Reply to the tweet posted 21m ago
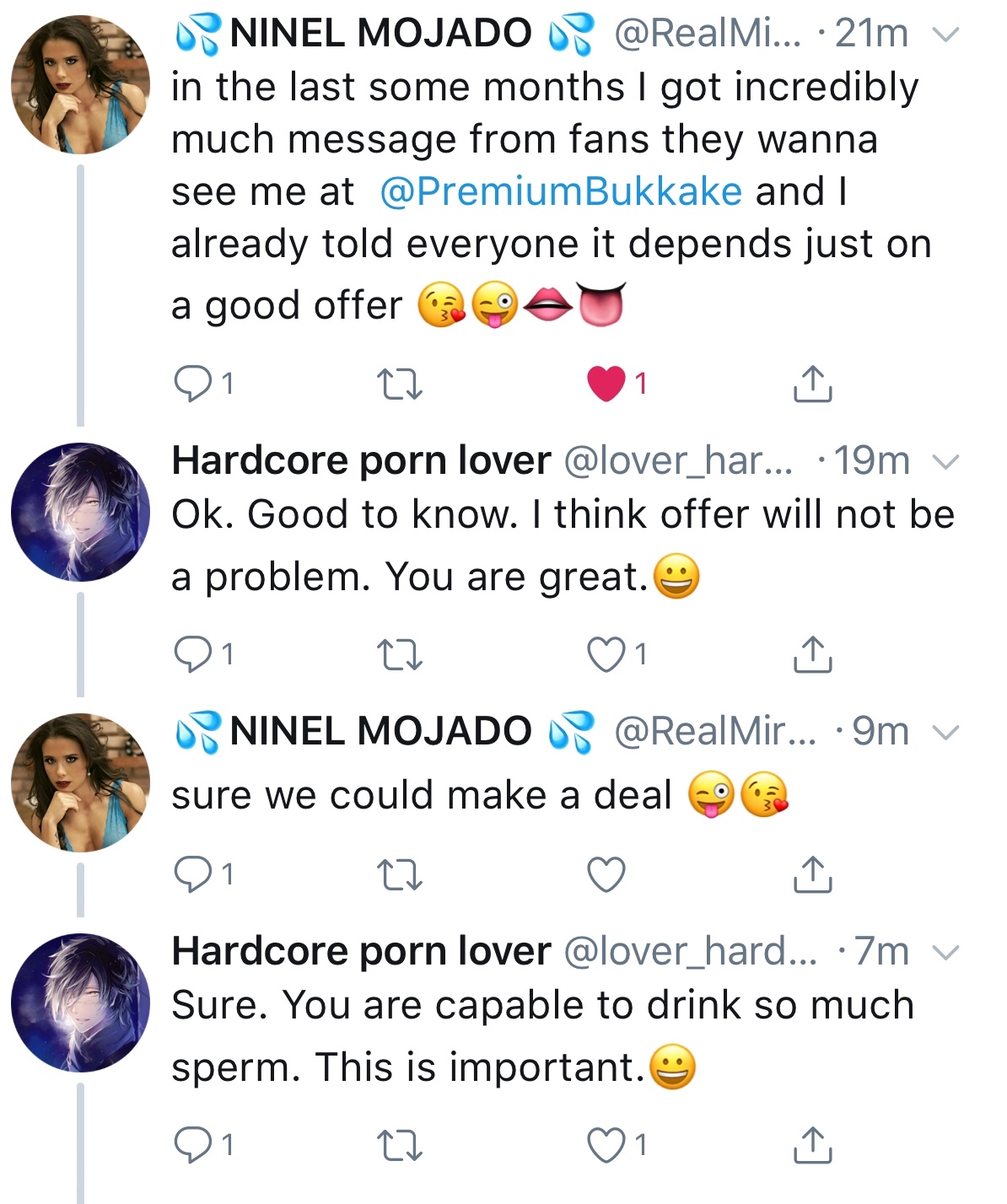Viewport: 1007px width, 1204px height. click(192, 384)
